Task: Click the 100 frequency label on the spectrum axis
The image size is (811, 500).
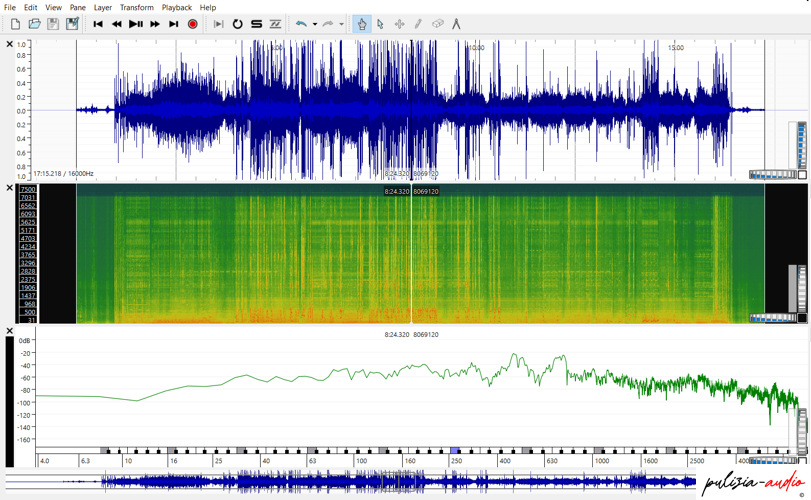Action: click(x=362, y=461)
